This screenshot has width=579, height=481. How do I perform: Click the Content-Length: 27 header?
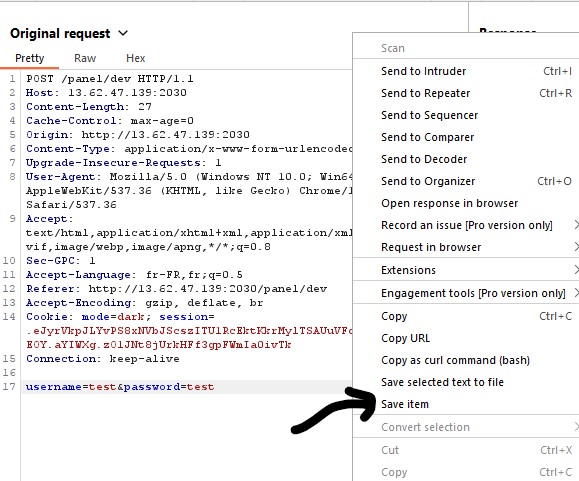89,107
